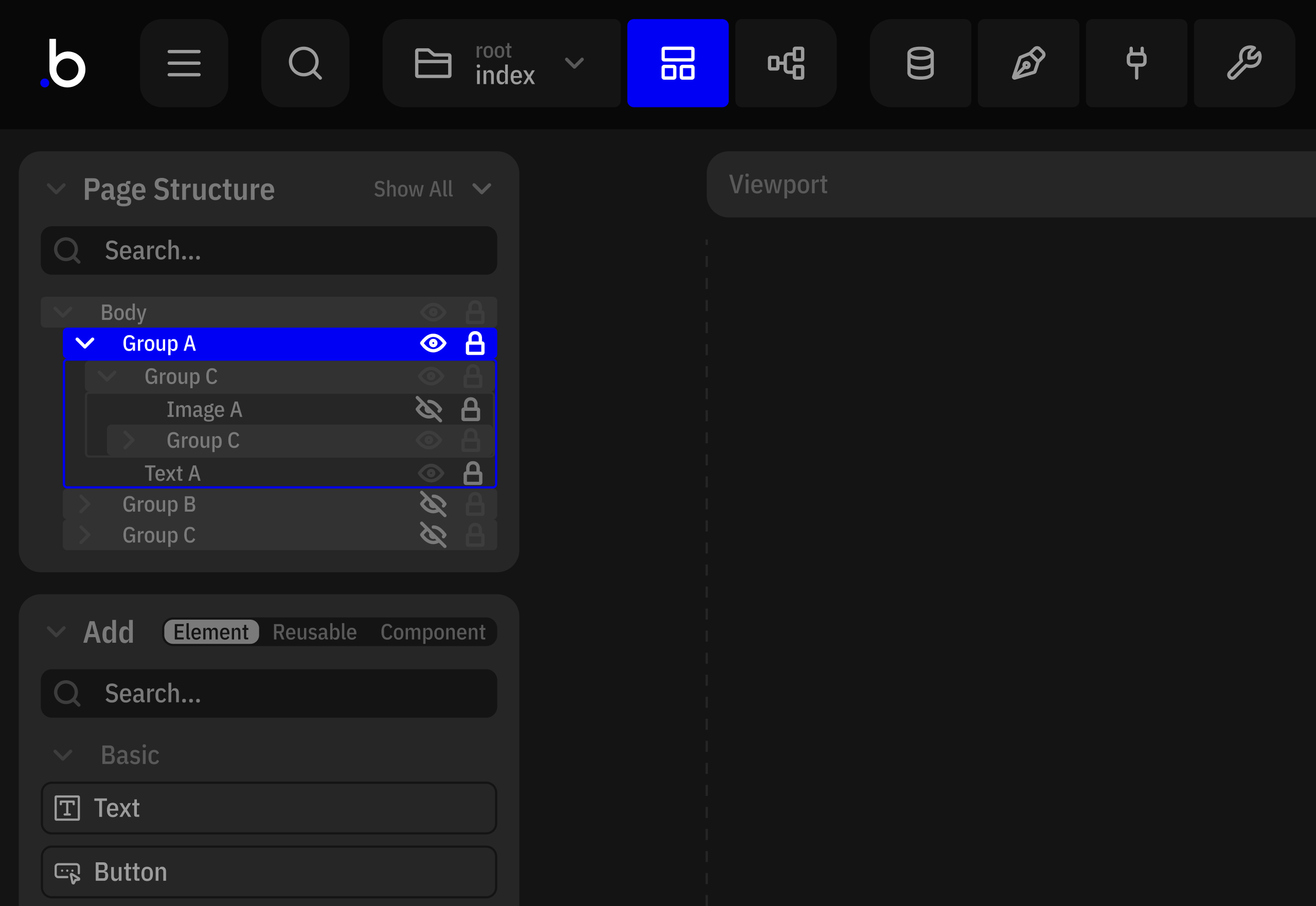Select the Group C label below Image A

(x=203, y=441)
